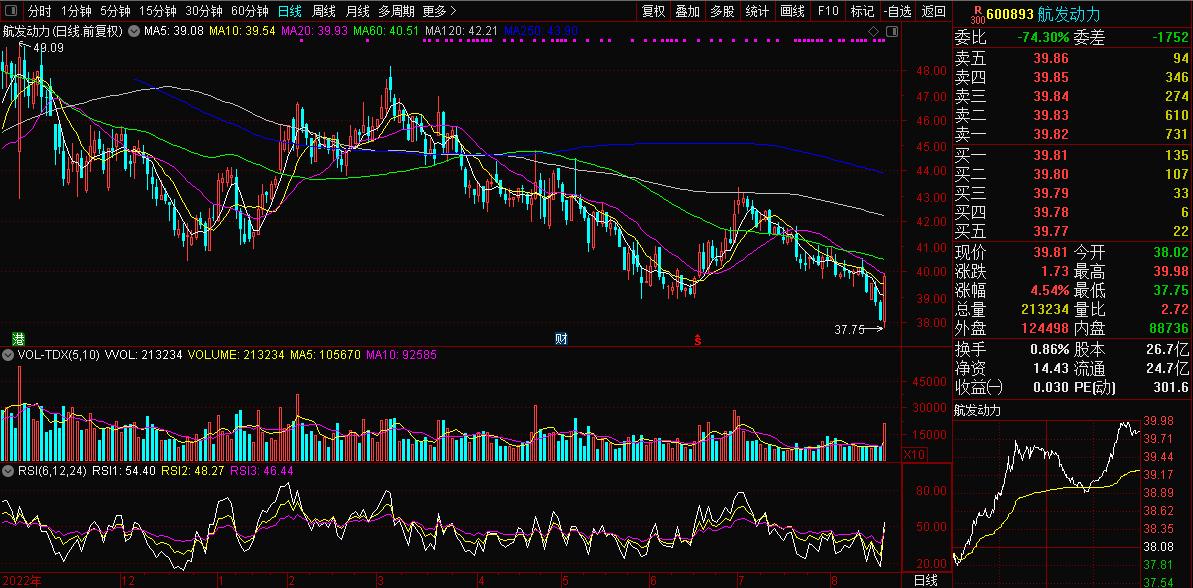Toggle 自选 watchlist membership
The image size is (1193, 588).
(898, 11)
